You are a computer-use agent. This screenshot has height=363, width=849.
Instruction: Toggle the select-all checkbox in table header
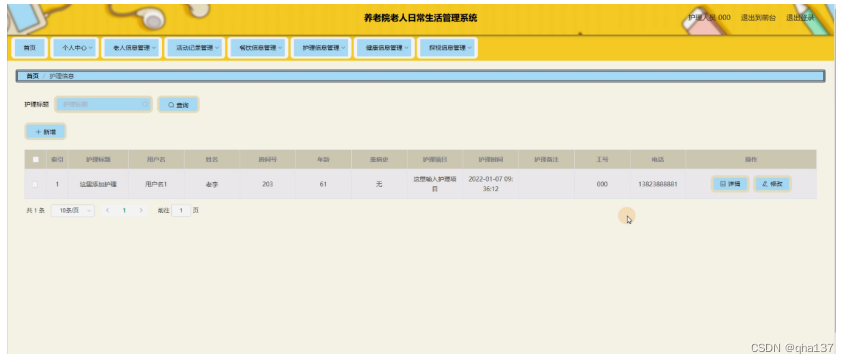pos(35,159)
